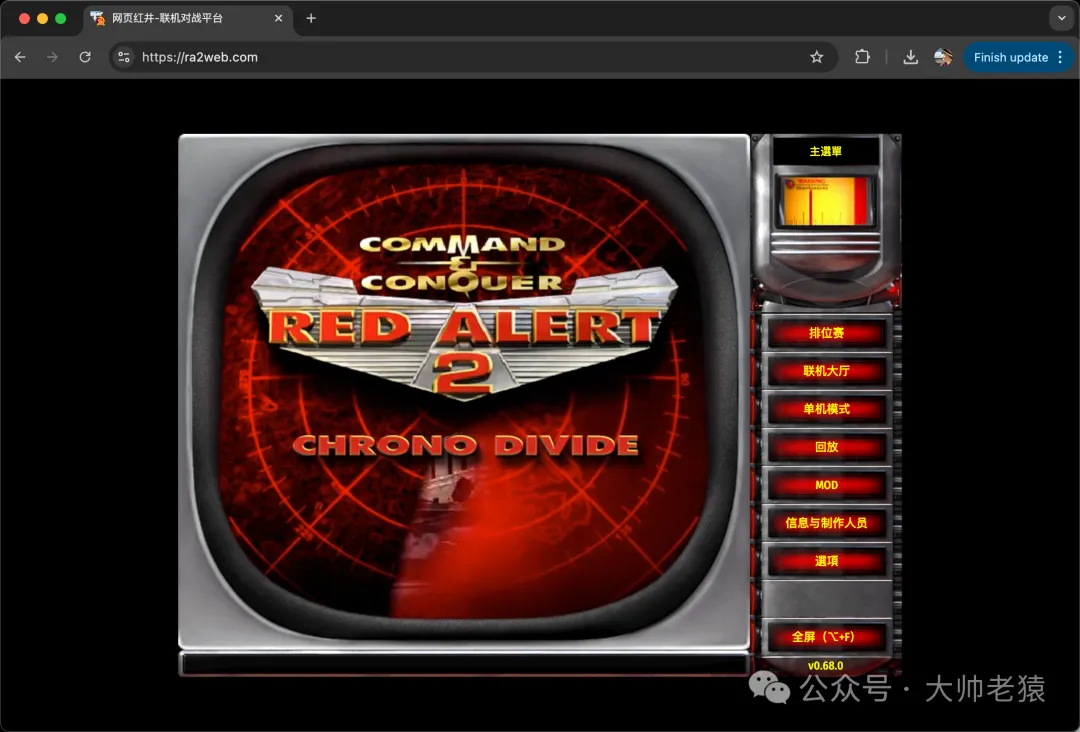This screenshot has height=732, width=1080.
Task: Expand the tab search dropdown arrow
Action: pyautogui.click(x=1061, y=19)
